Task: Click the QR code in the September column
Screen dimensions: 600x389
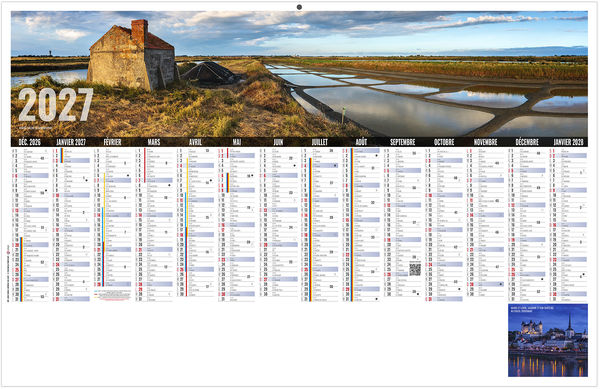Action: point(415,269)
